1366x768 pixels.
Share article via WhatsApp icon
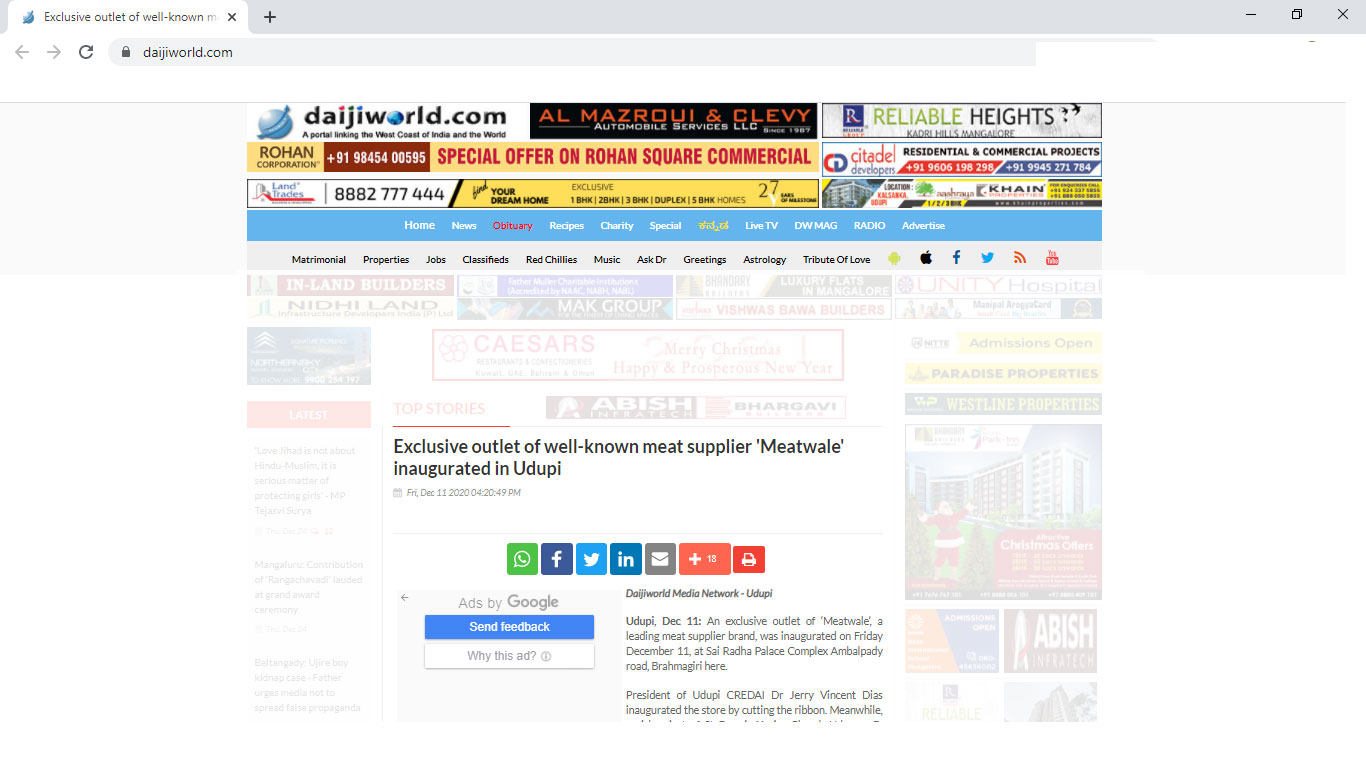(522, 559)
